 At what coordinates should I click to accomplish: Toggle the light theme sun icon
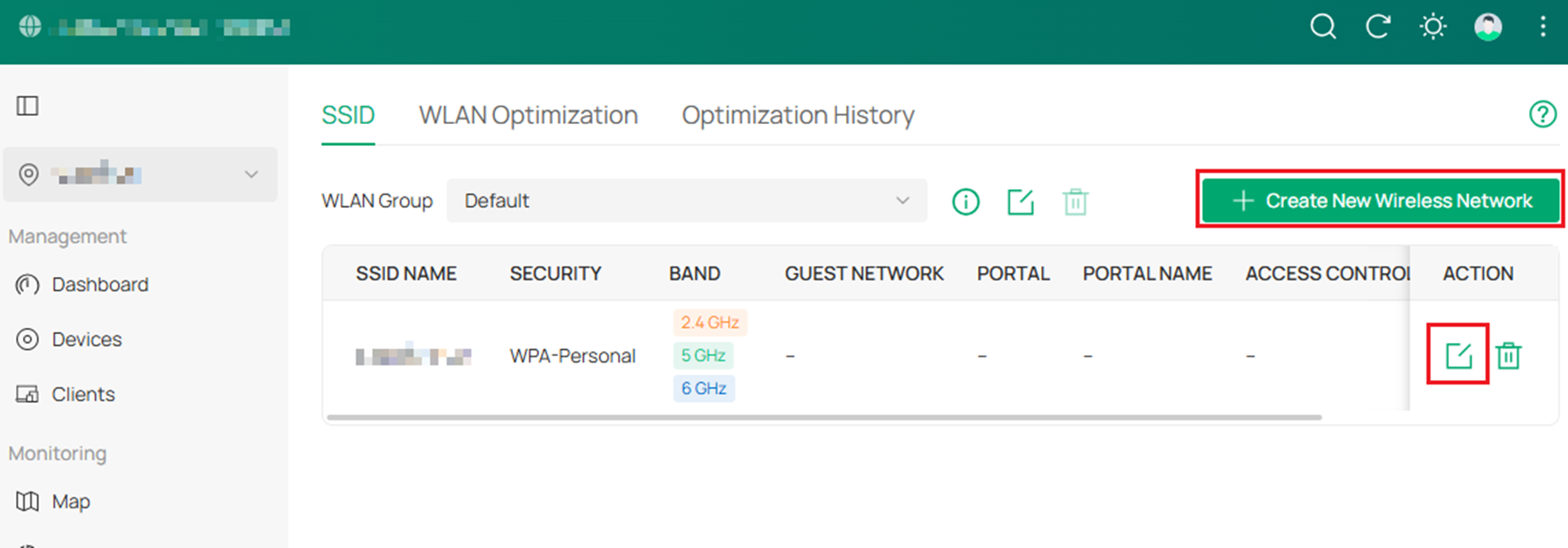point(1433,27)
